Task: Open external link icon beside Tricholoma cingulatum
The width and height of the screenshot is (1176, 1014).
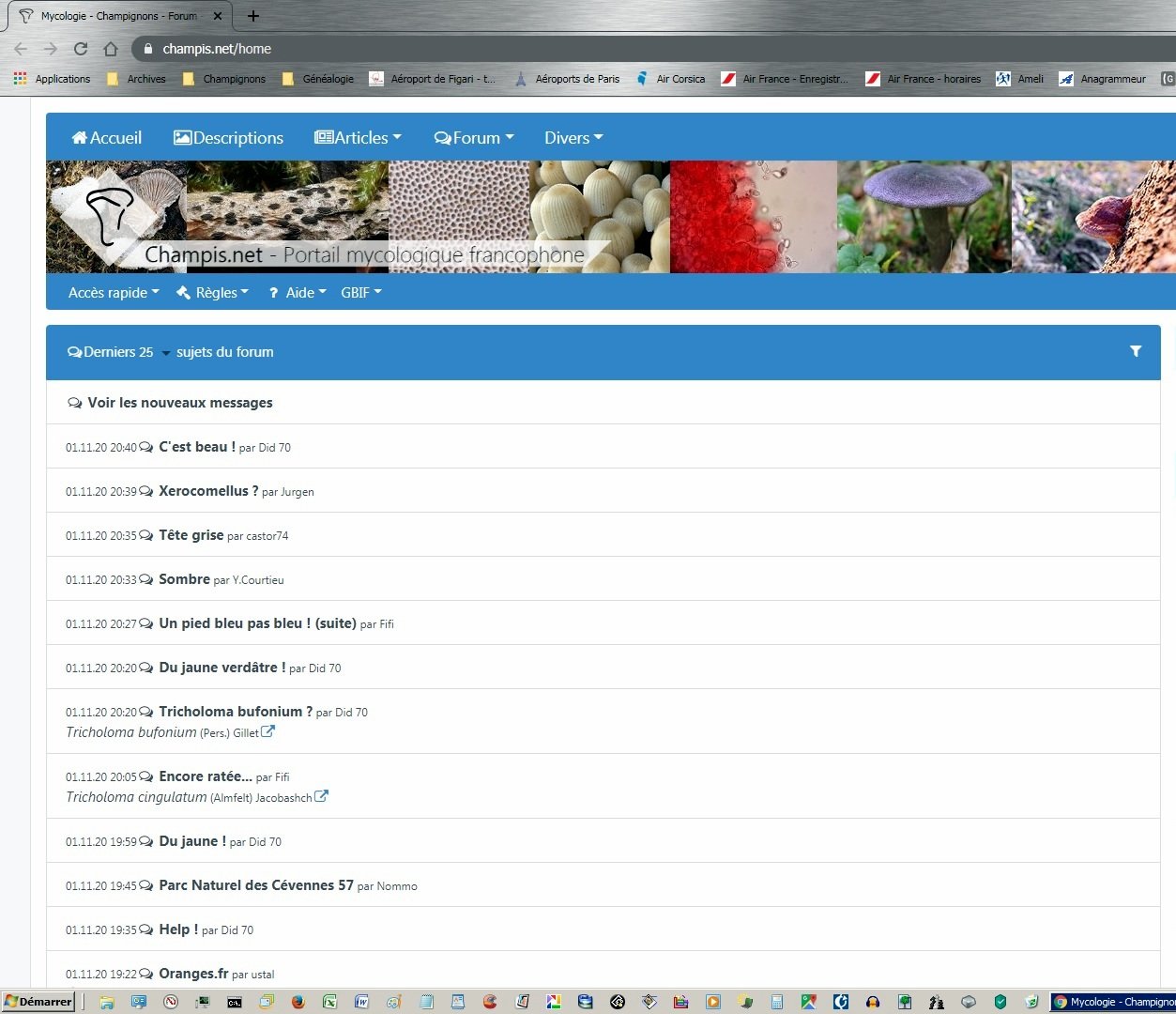Action: pos(321,796)
